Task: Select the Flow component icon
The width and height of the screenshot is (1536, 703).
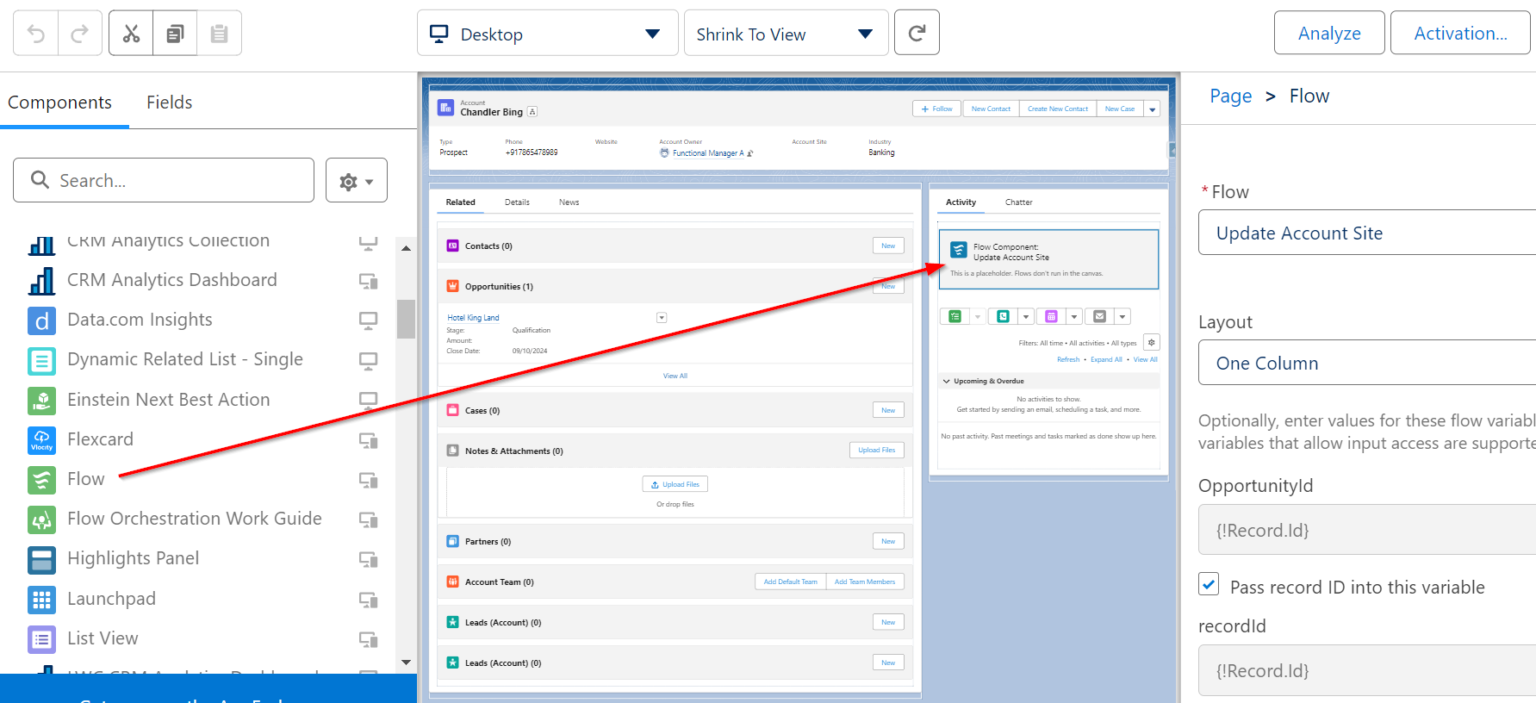Action: click(41, 479)
